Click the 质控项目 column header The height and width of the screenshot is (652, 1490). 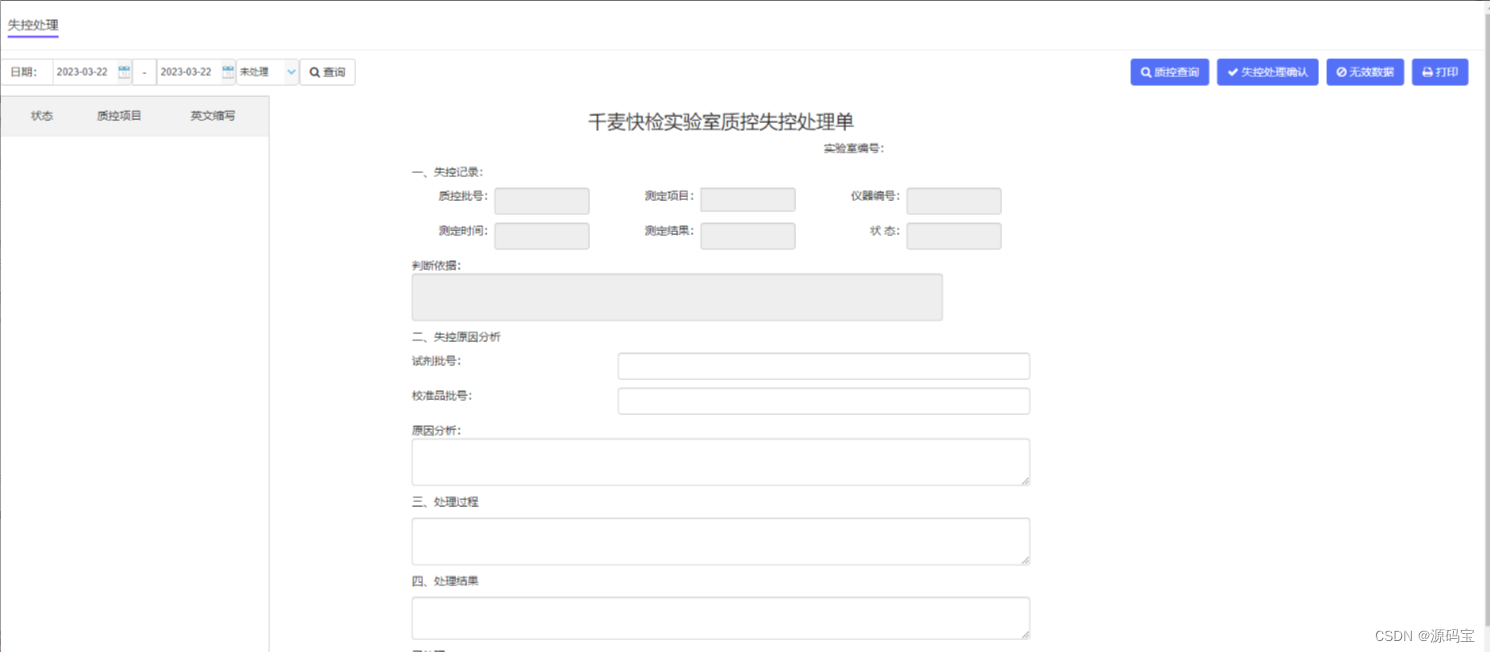click(x=117, y=115)
